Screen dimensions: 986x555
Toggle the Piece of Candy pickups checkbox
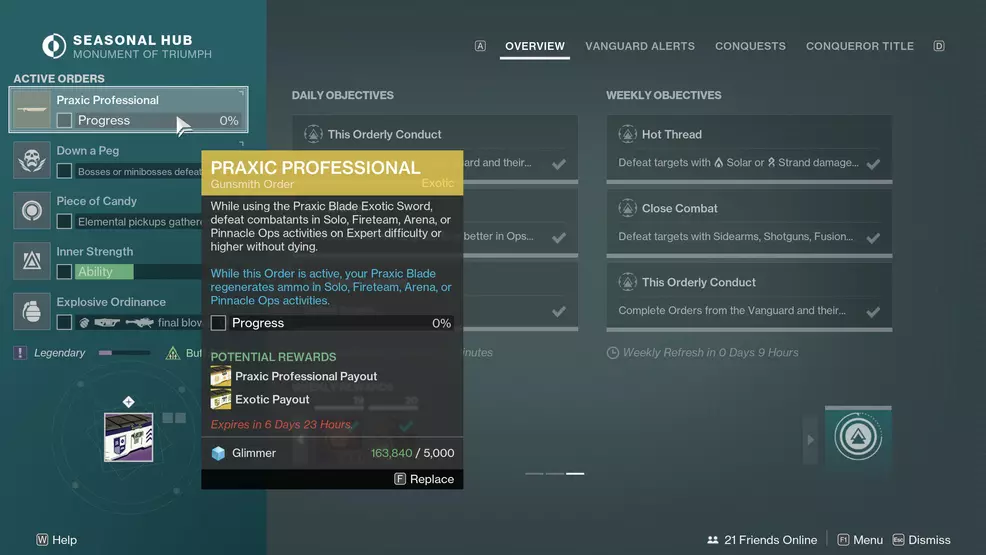64,221
